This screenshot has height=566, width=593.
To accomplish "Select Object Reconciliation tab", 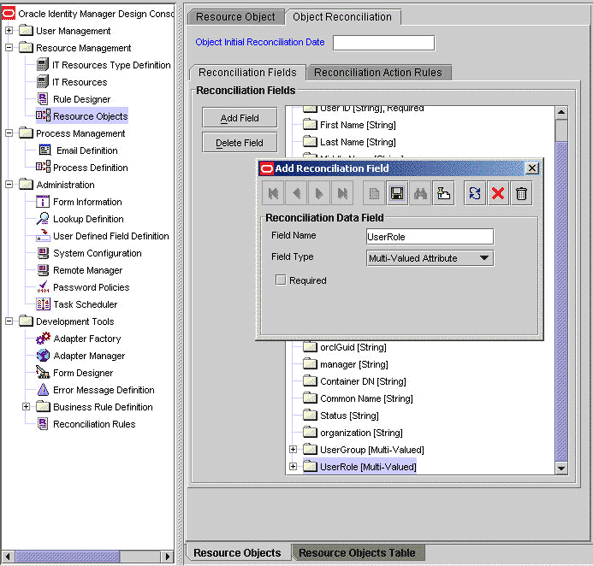I will tap(342, 17).
